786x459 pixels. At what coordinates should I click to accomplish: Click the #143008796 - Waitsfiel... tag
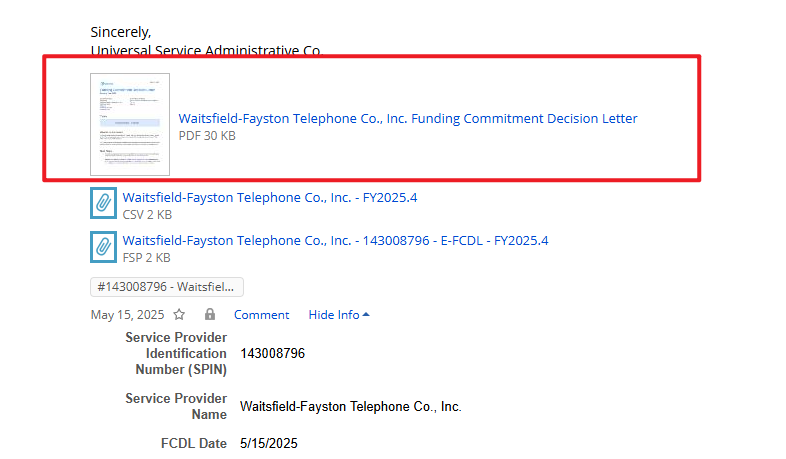click(x=167, y=287)
